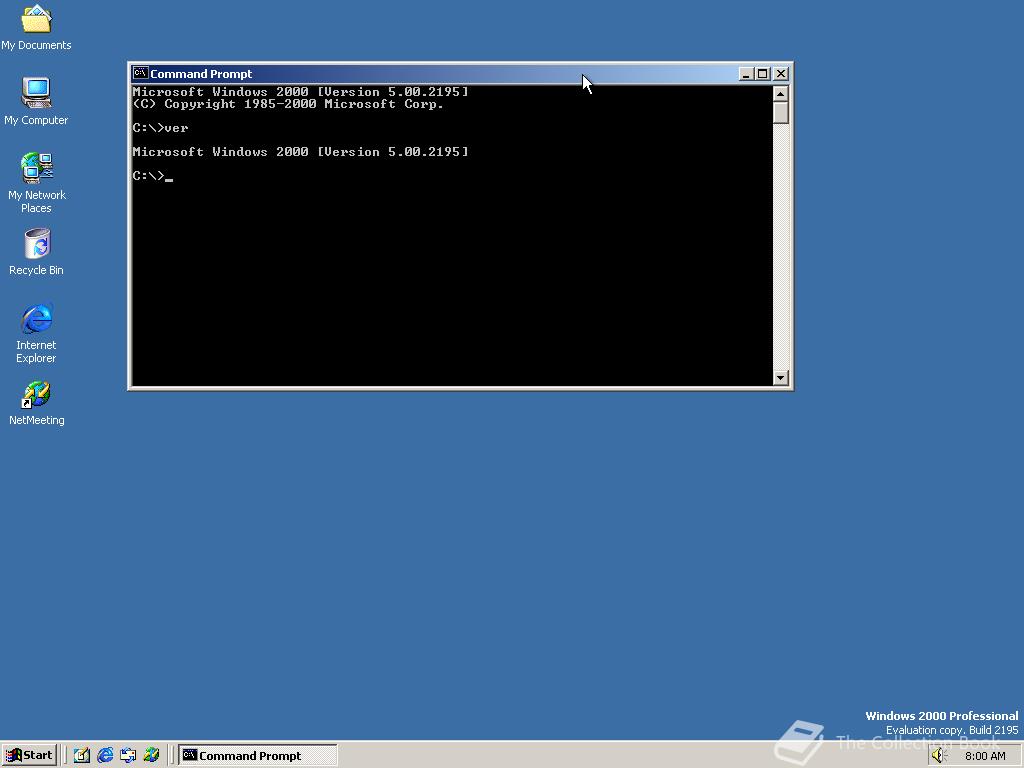1024x768 pixels.
Task: Click Show Desktop quick launch icon
Action: 82,755
